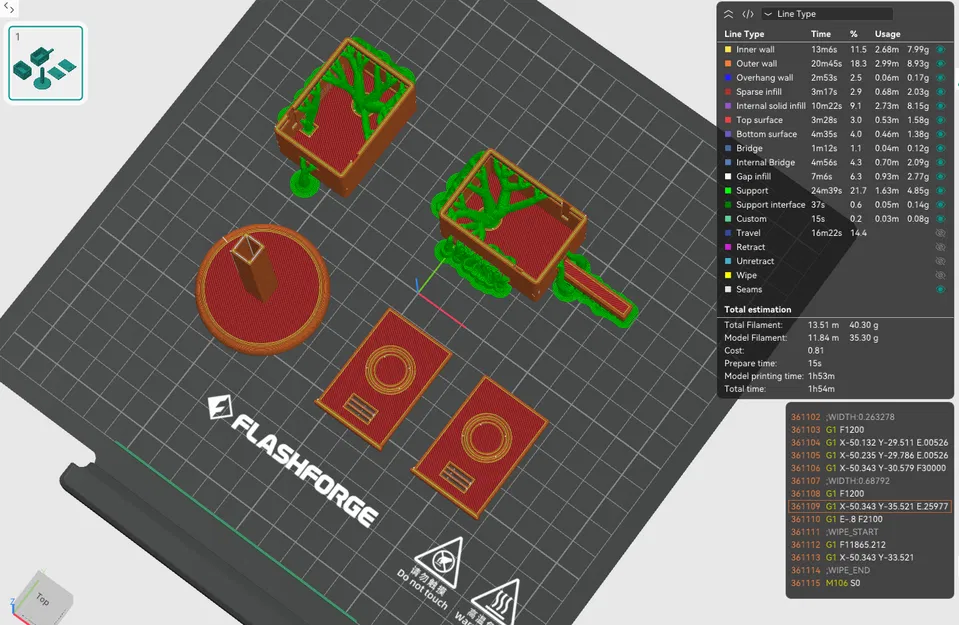The width and height of the screenshot is (959, 625).
Task: Click the Line Type column header
Action: (744, 34)
